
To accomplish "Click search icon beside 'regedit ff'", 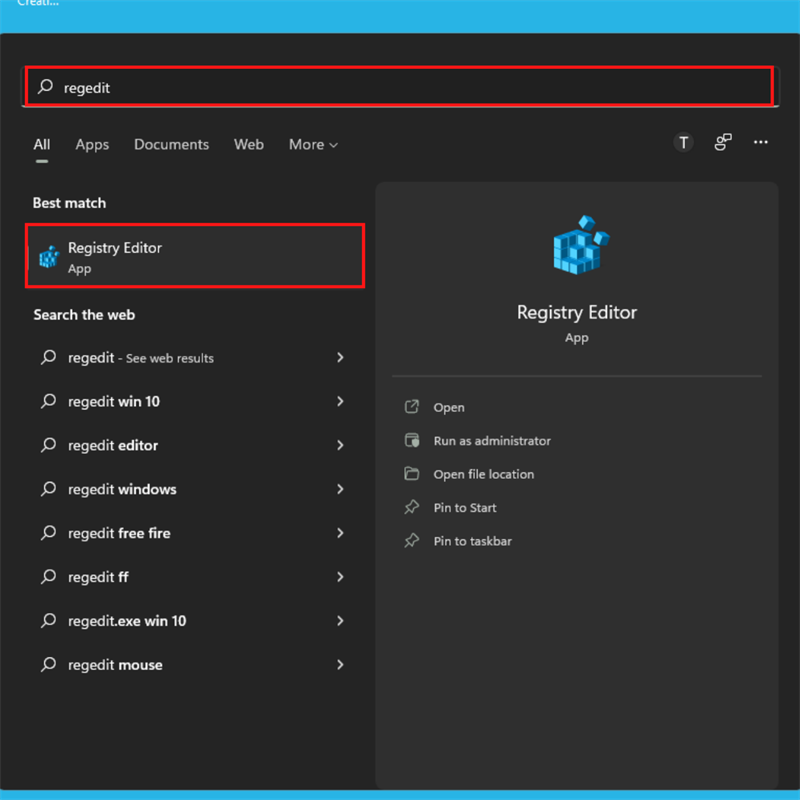I will tap(48, 577).
